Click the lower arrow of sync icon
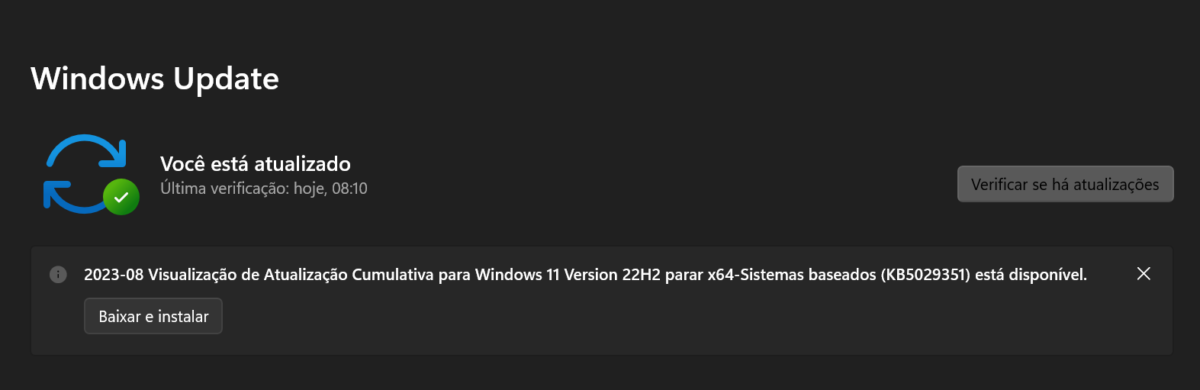Screen dimensions: 1200x390 click(74, 196)
